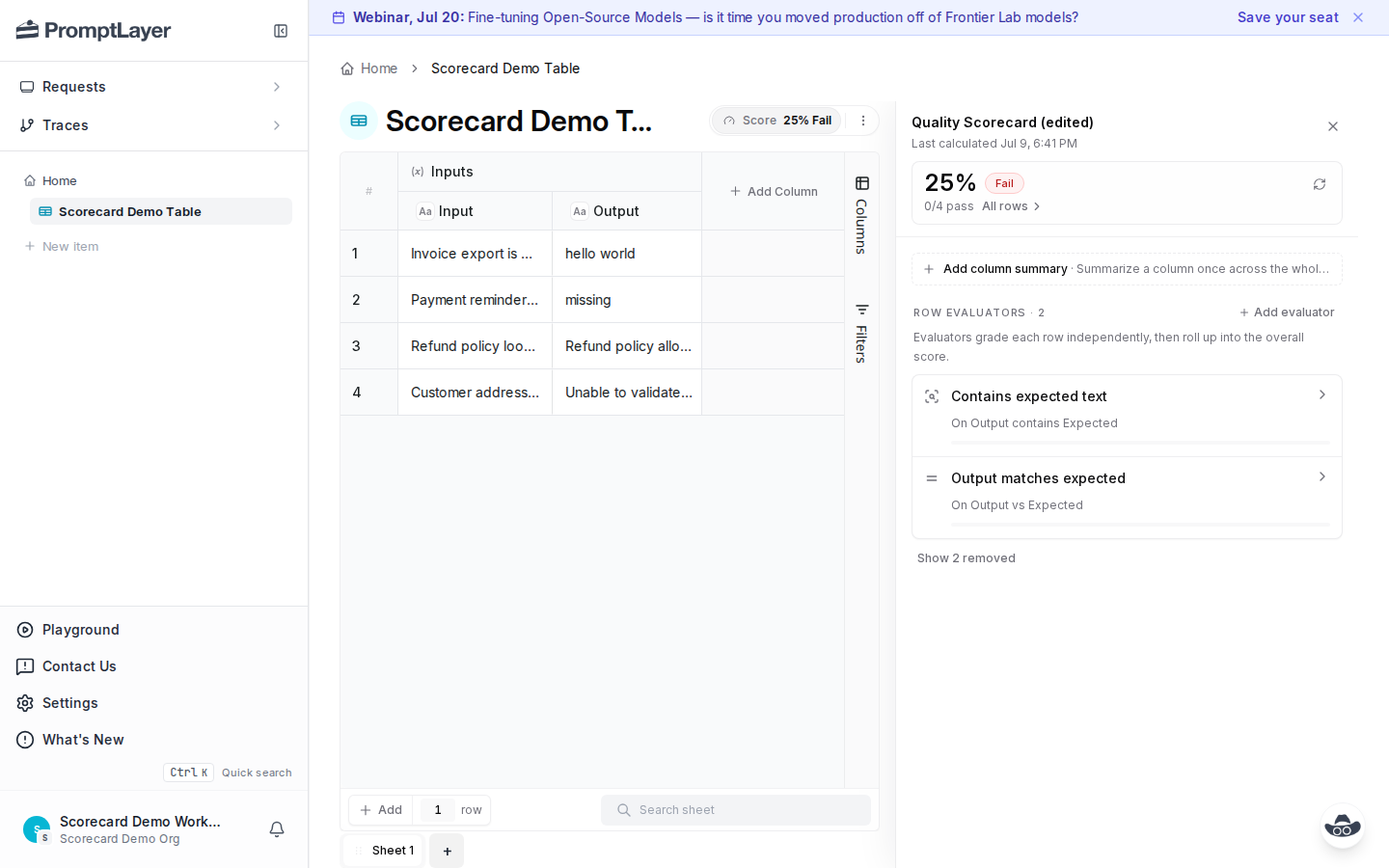Open Contact Us from the sidebar
The image size is (1389, 868).
click(x=153, y=666)
